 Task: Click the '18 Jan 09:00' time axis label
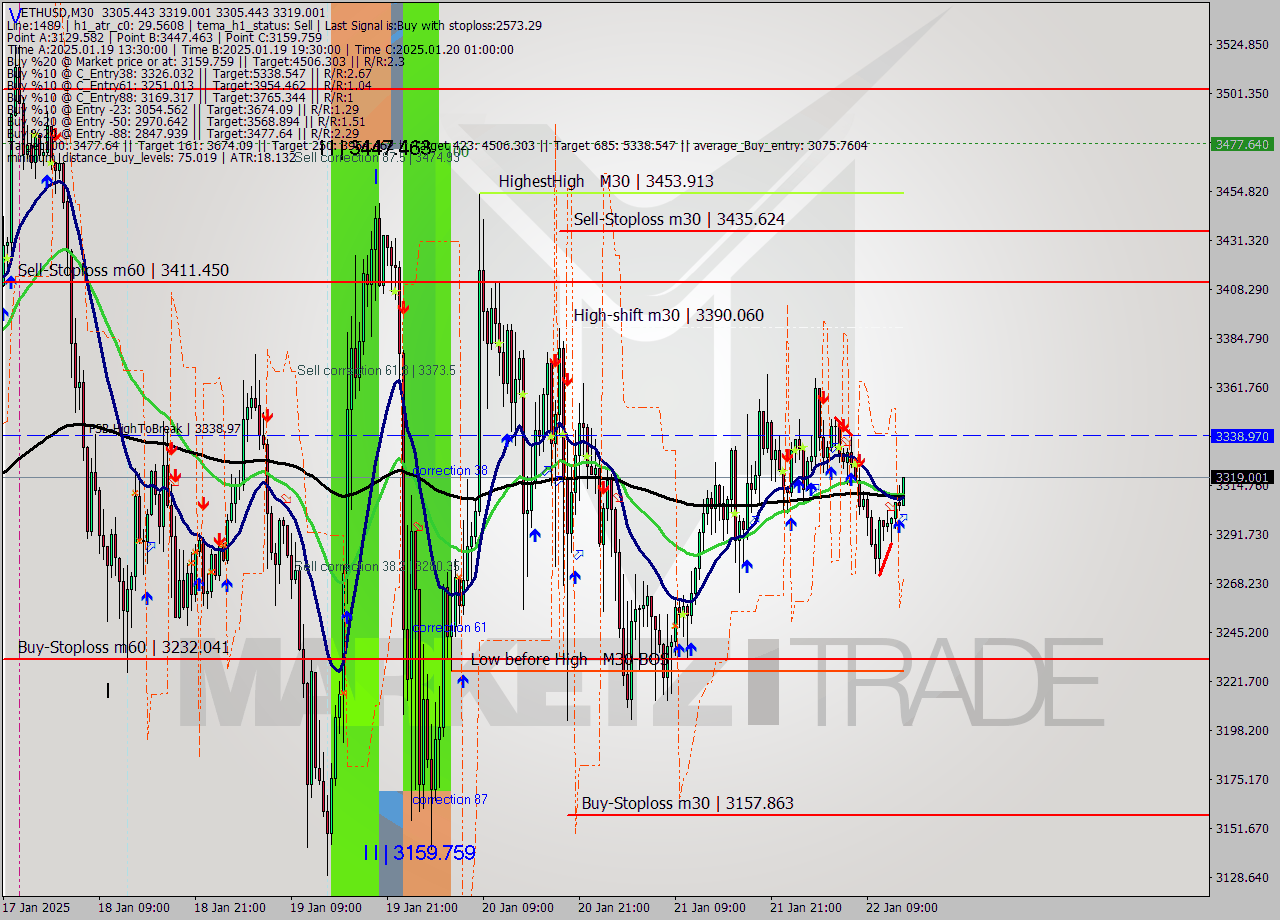click(x=134, y=908)
